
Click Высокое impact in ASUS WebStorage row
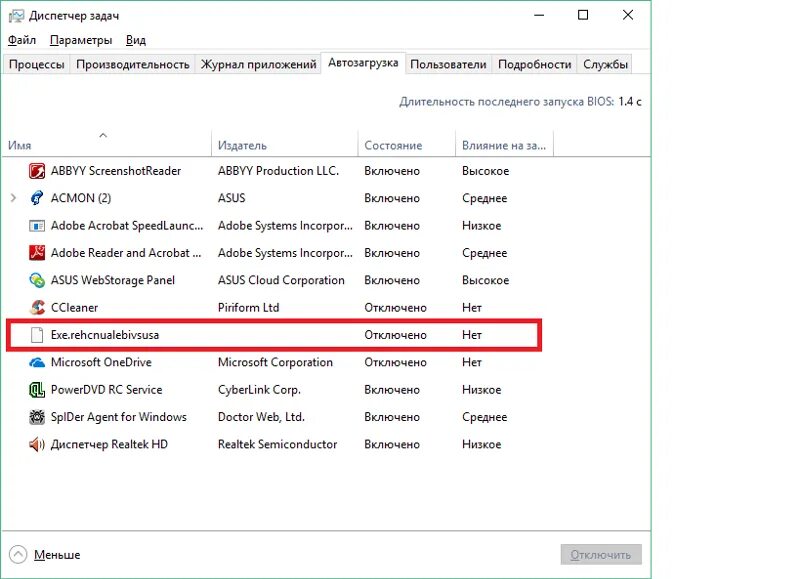point(486,280)
